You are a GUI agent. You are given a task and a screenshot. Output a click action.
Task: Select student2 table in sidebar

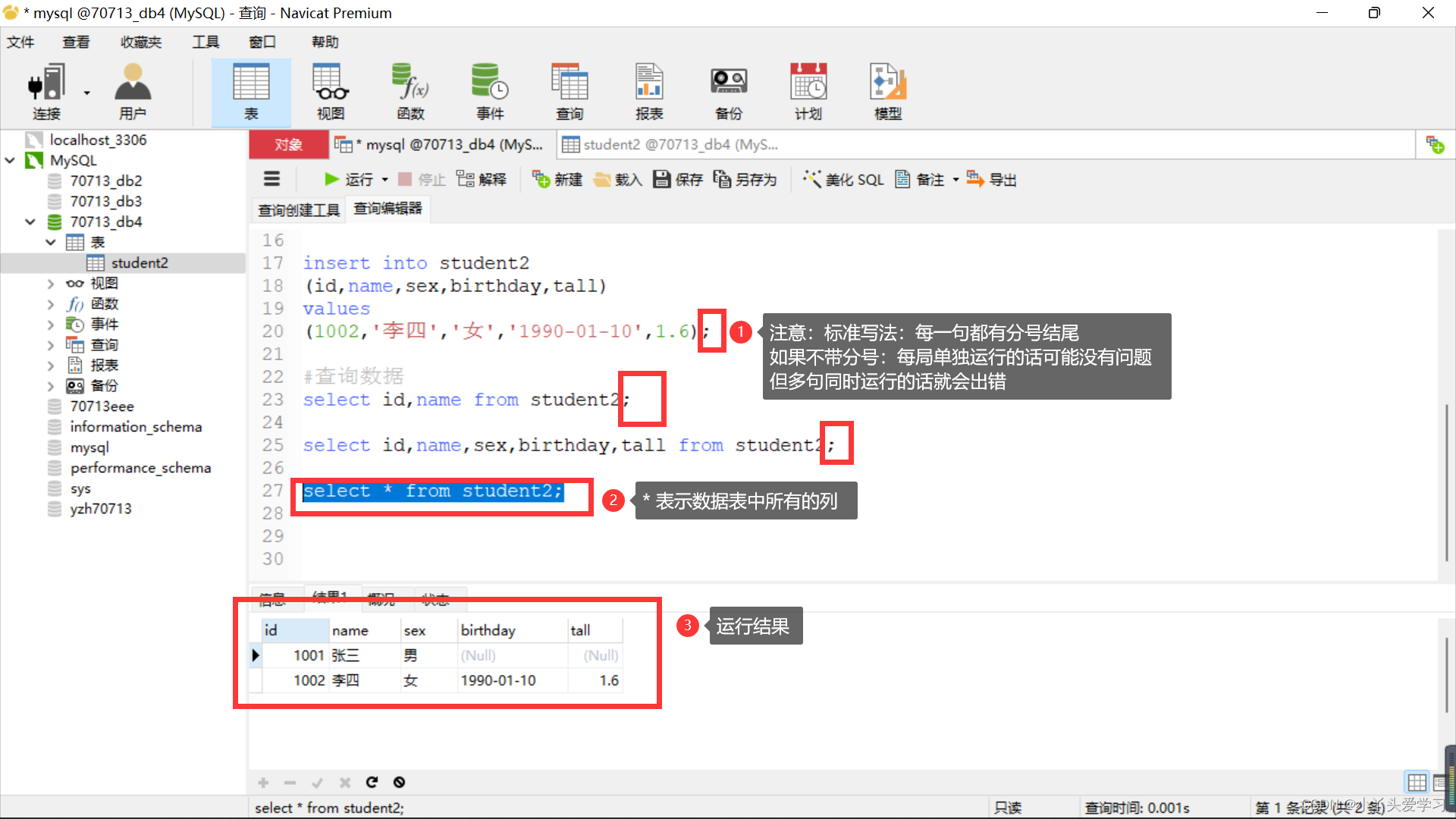[x=139, y=262]
